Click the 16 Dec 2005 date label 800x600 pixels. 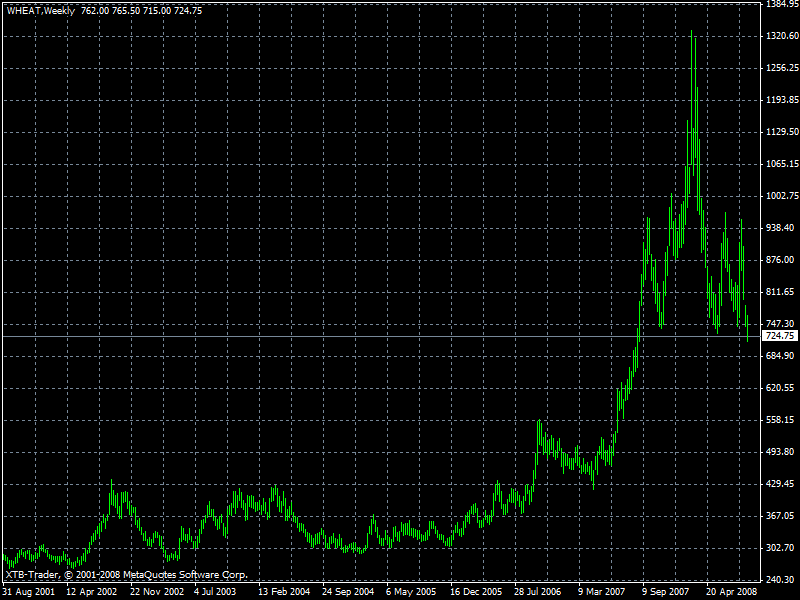point(476,592)
